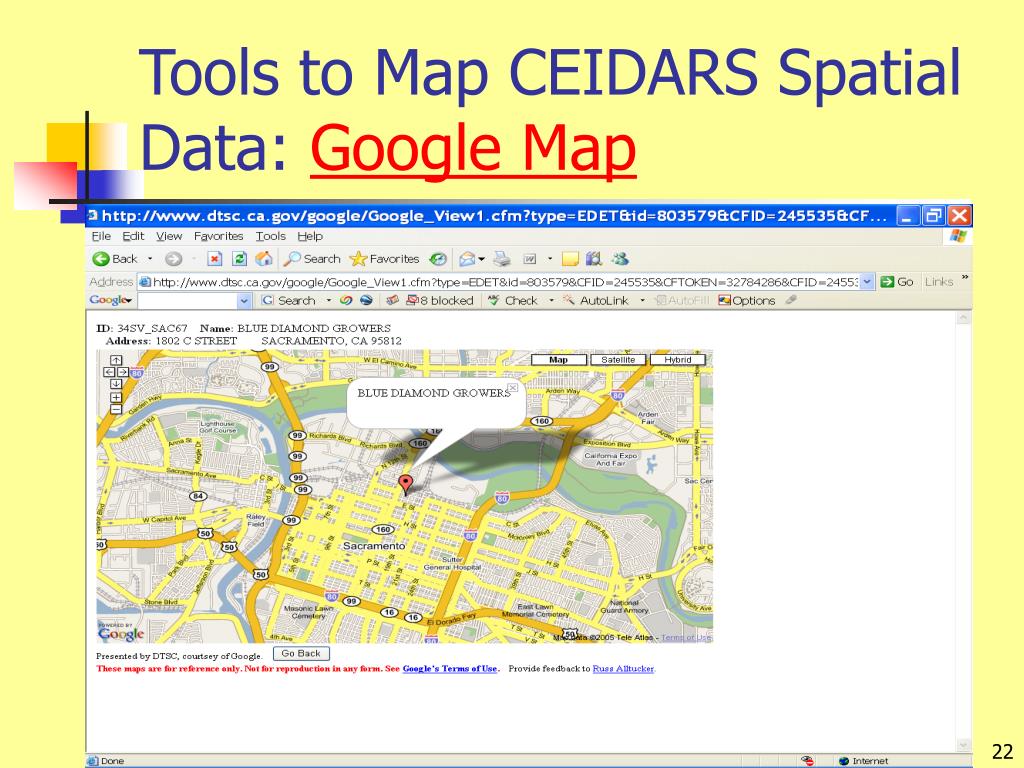Open the Google toolbar logo menu
1024x768 pixels.
pyautogui.click(x=111, y=300)
